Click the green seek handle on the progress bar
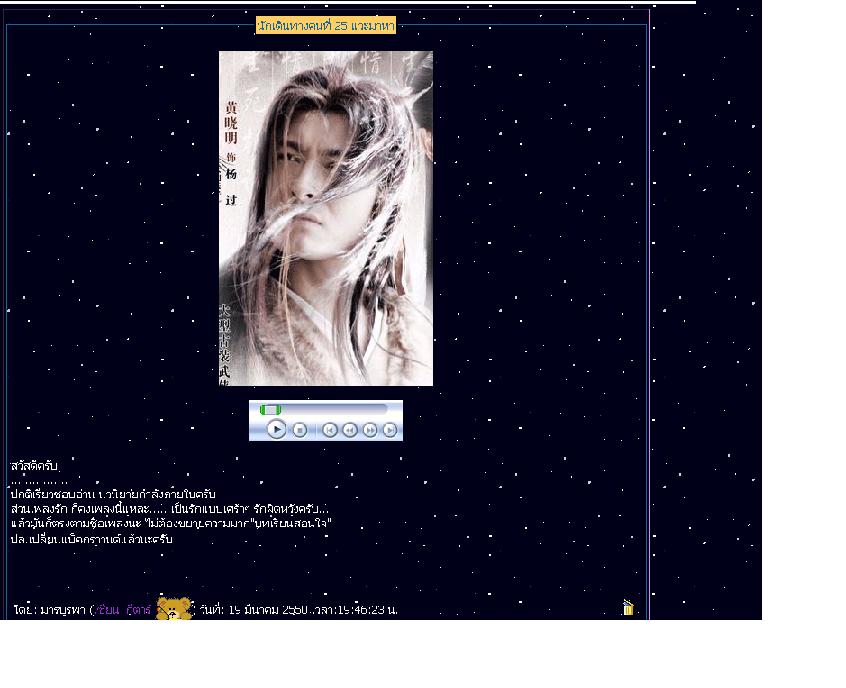Viewport: 846px width, 688px height. click(270, 410)
